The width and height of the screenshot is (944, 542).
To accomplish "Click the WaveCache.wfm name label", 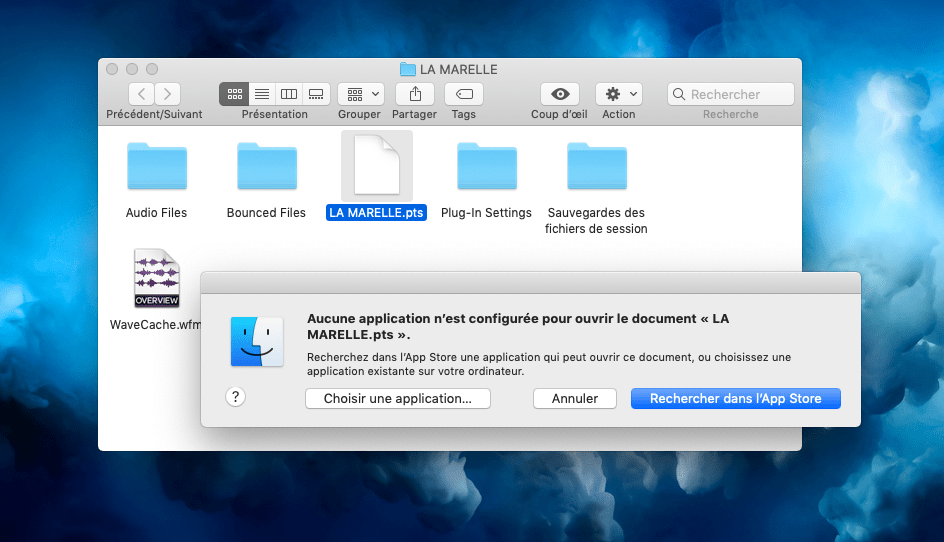I will [x=155, y=325].
